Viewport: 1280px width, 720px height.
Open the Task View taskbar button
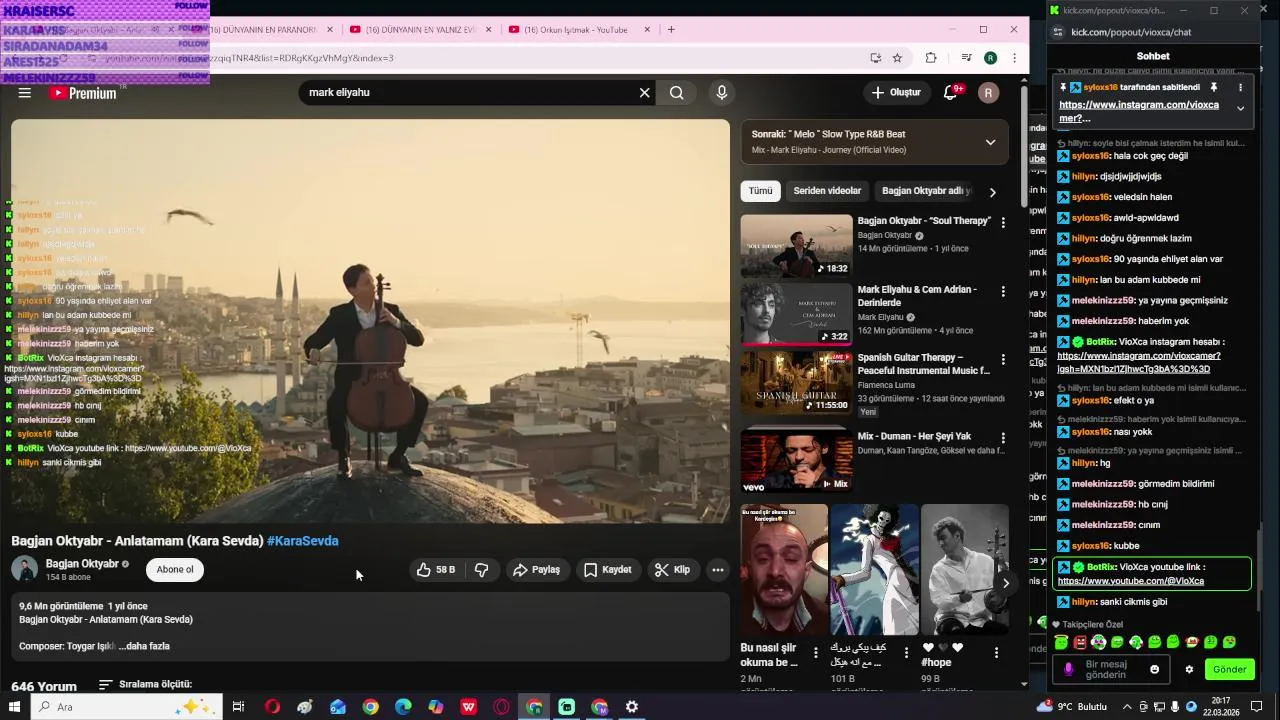[x=238, y=707]
